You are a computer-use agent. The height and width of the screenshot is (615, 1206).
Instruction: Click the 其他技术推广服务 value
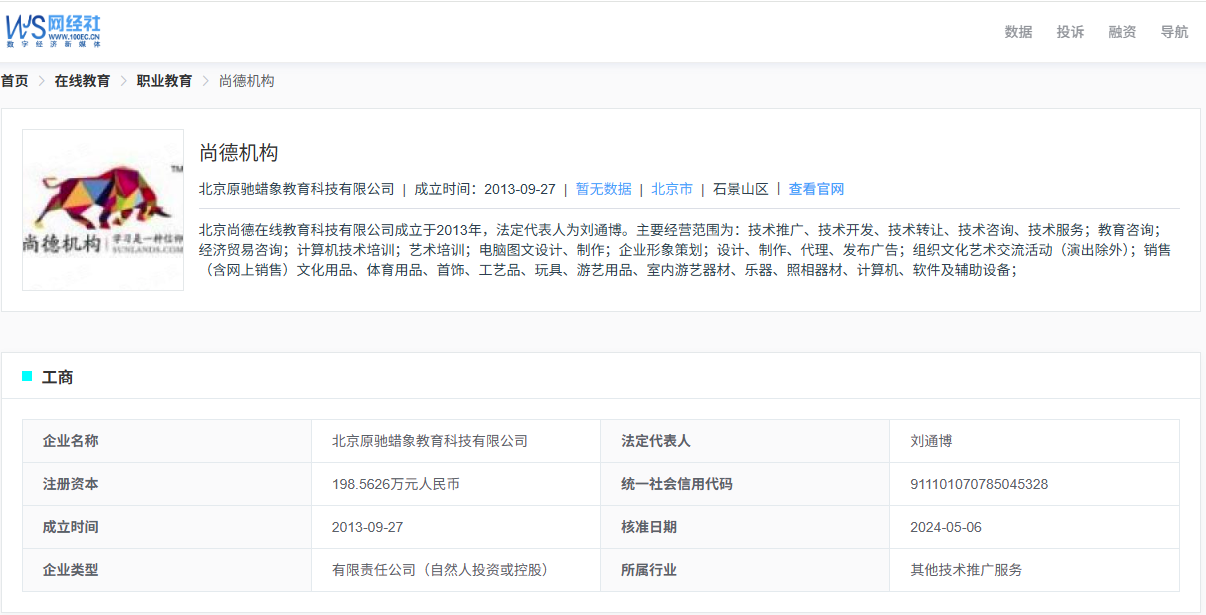(x=966, y=570)
